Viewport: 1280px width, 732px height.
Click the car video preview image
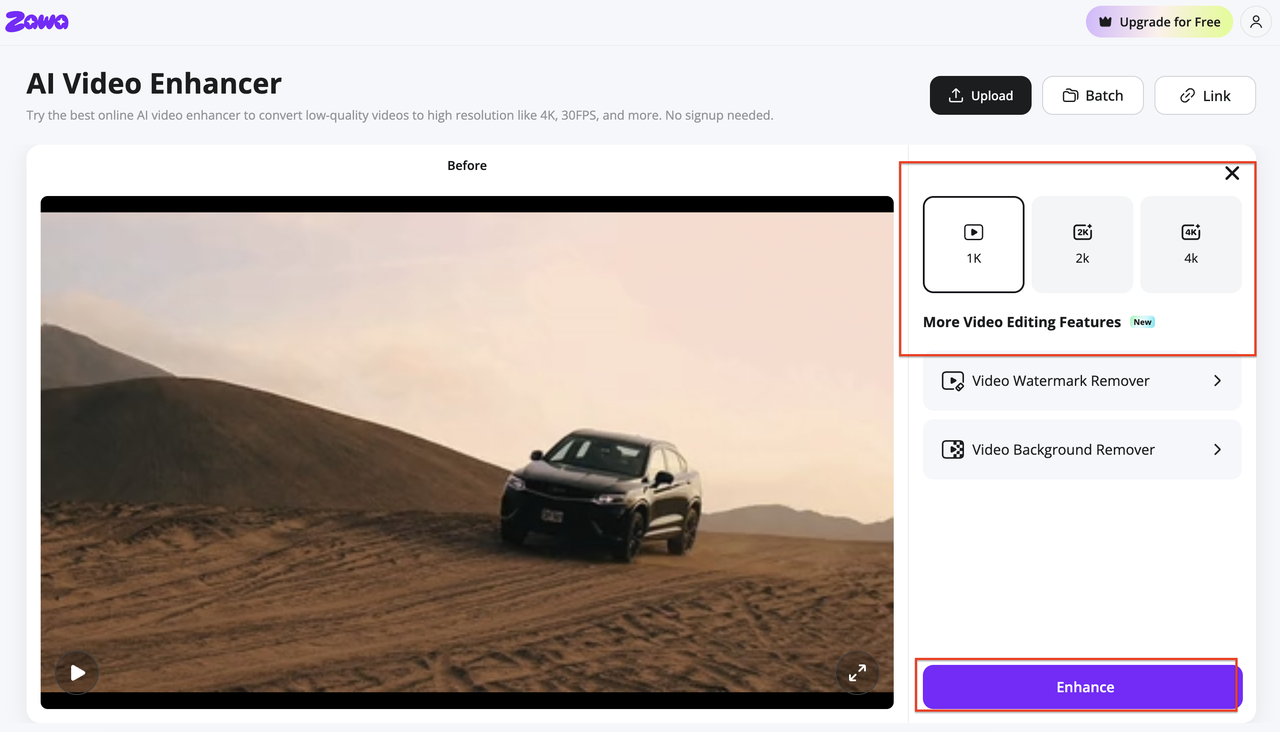[x=467, y=452]
